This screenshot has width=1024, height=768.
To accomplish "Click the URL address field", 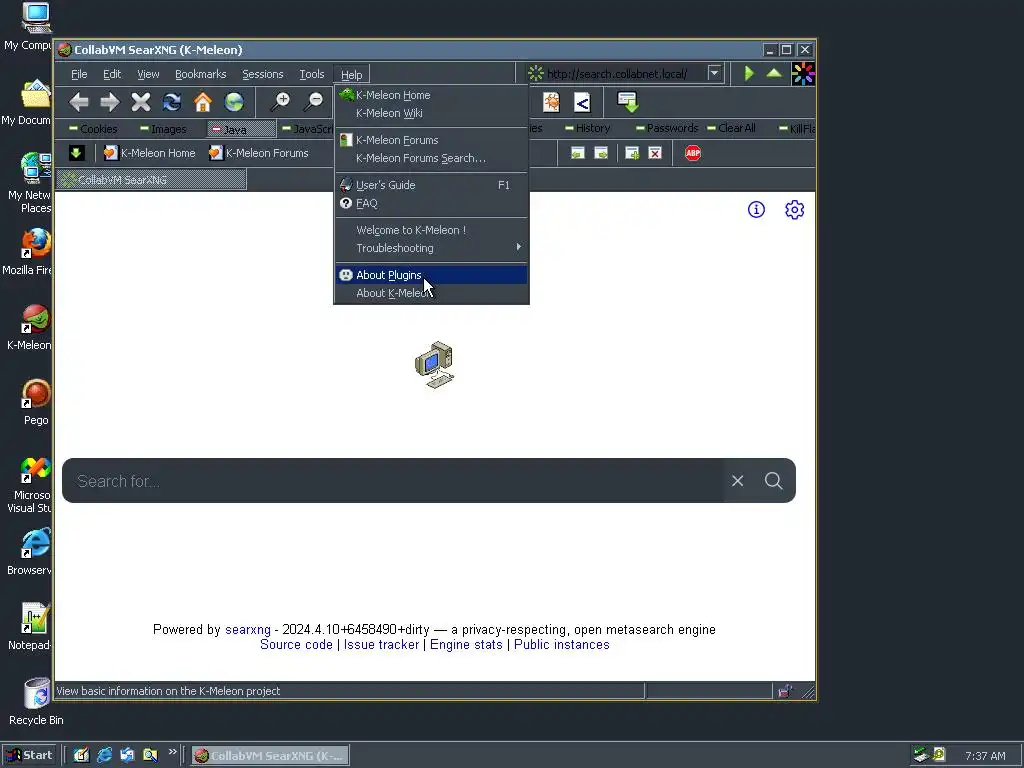I will point(625,74).
